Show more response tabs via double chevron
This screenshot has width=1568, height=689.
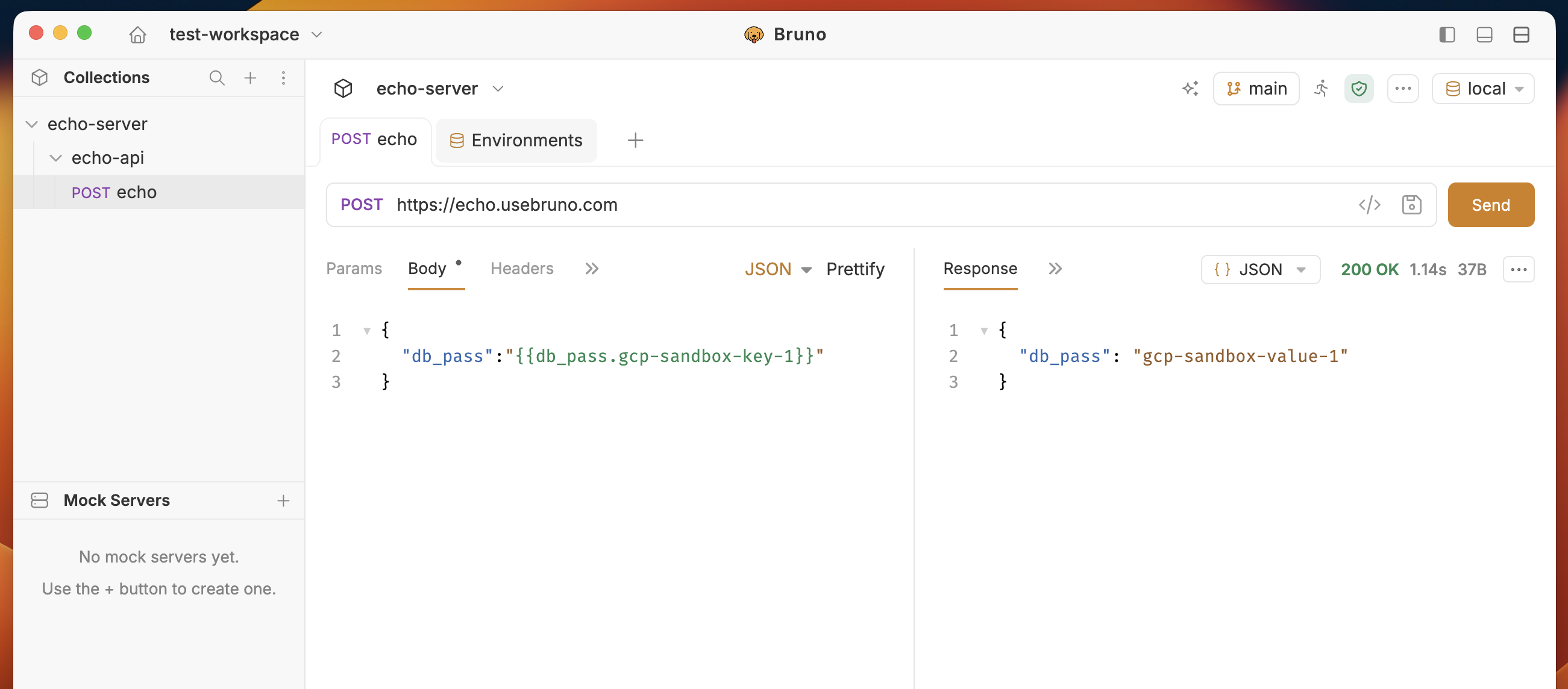(1055, 269)
